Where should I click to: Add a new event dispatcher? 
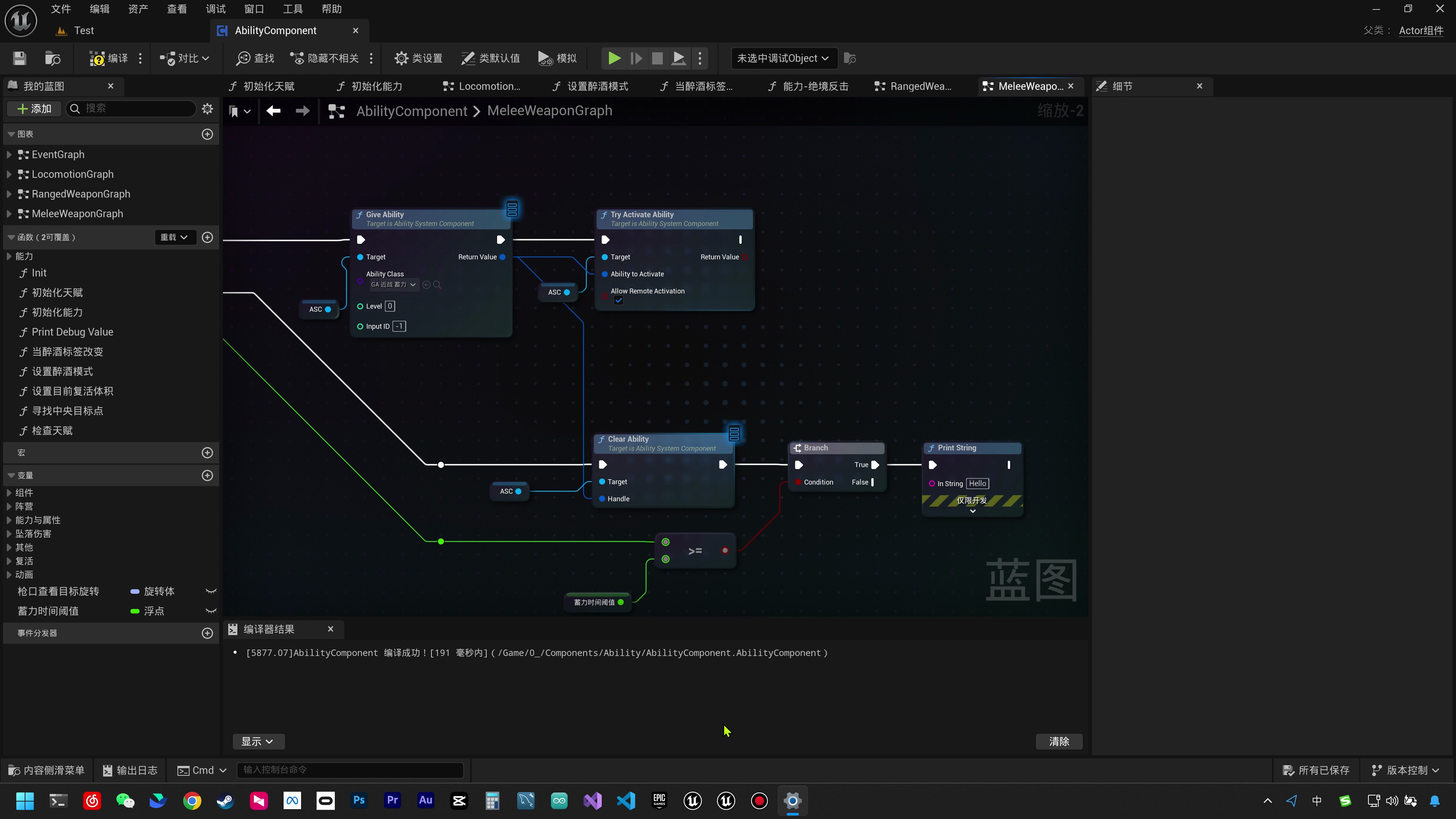(x=207, y=633)
